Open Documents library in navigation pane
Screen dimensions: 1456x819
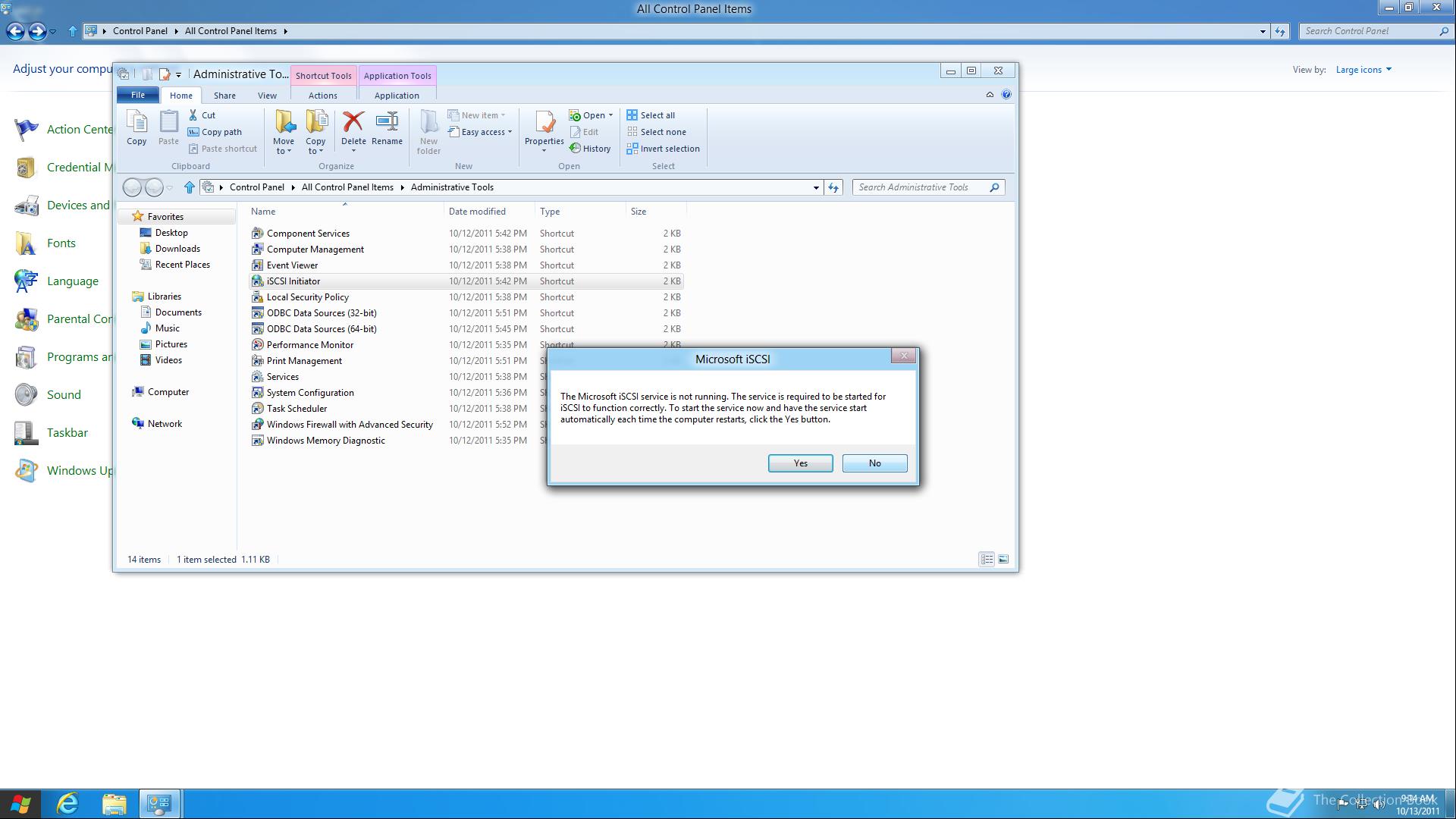(178, 312)
